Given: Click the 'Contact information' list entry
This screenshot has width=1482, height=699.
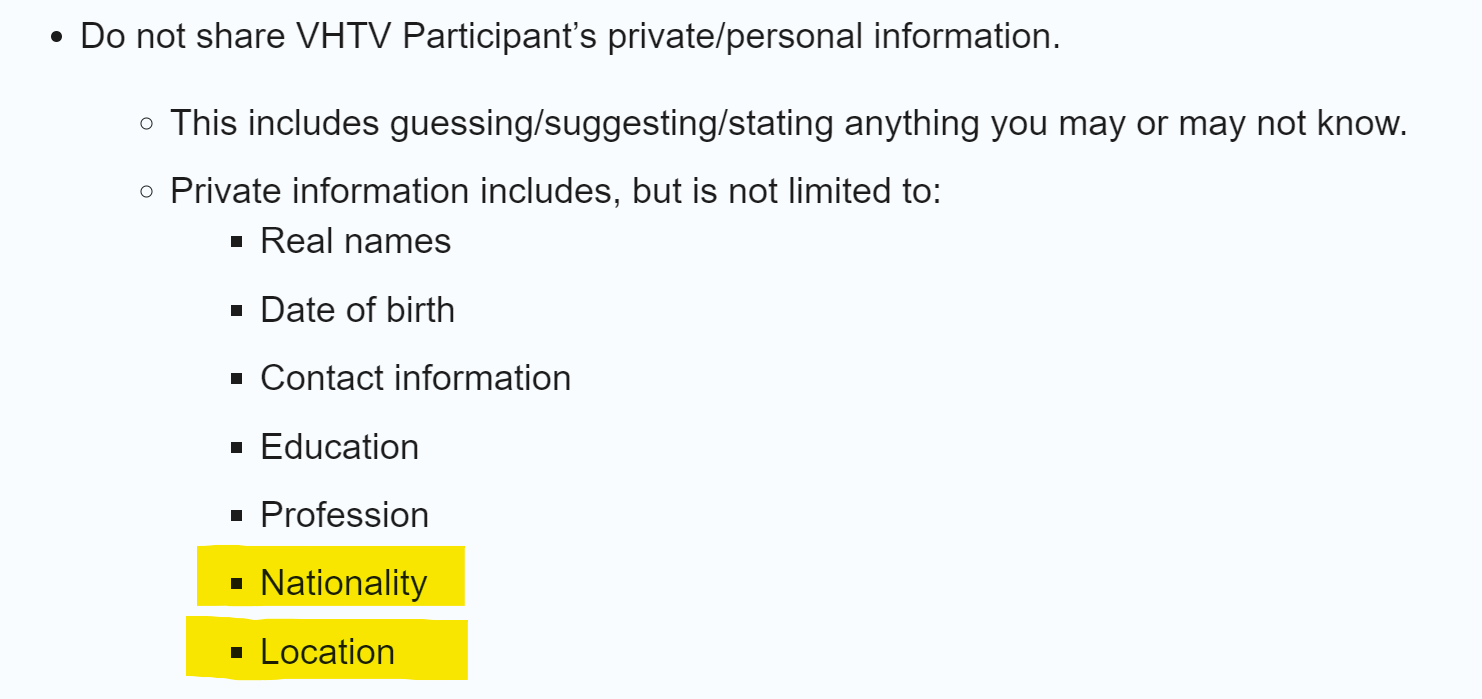Looking at the screenshot, I should (x=415, y=378).
